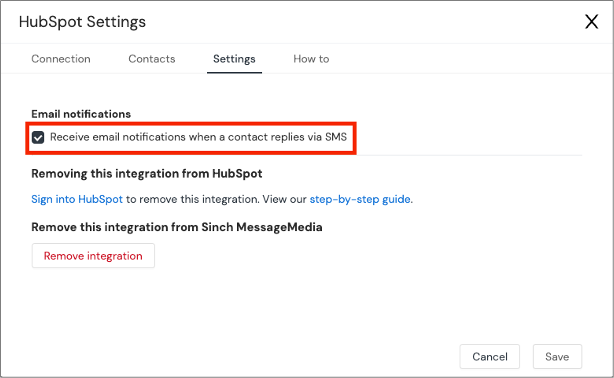
Task: Click the "Removing this integration from HubSpot" heading
Action: click(147, 174)
